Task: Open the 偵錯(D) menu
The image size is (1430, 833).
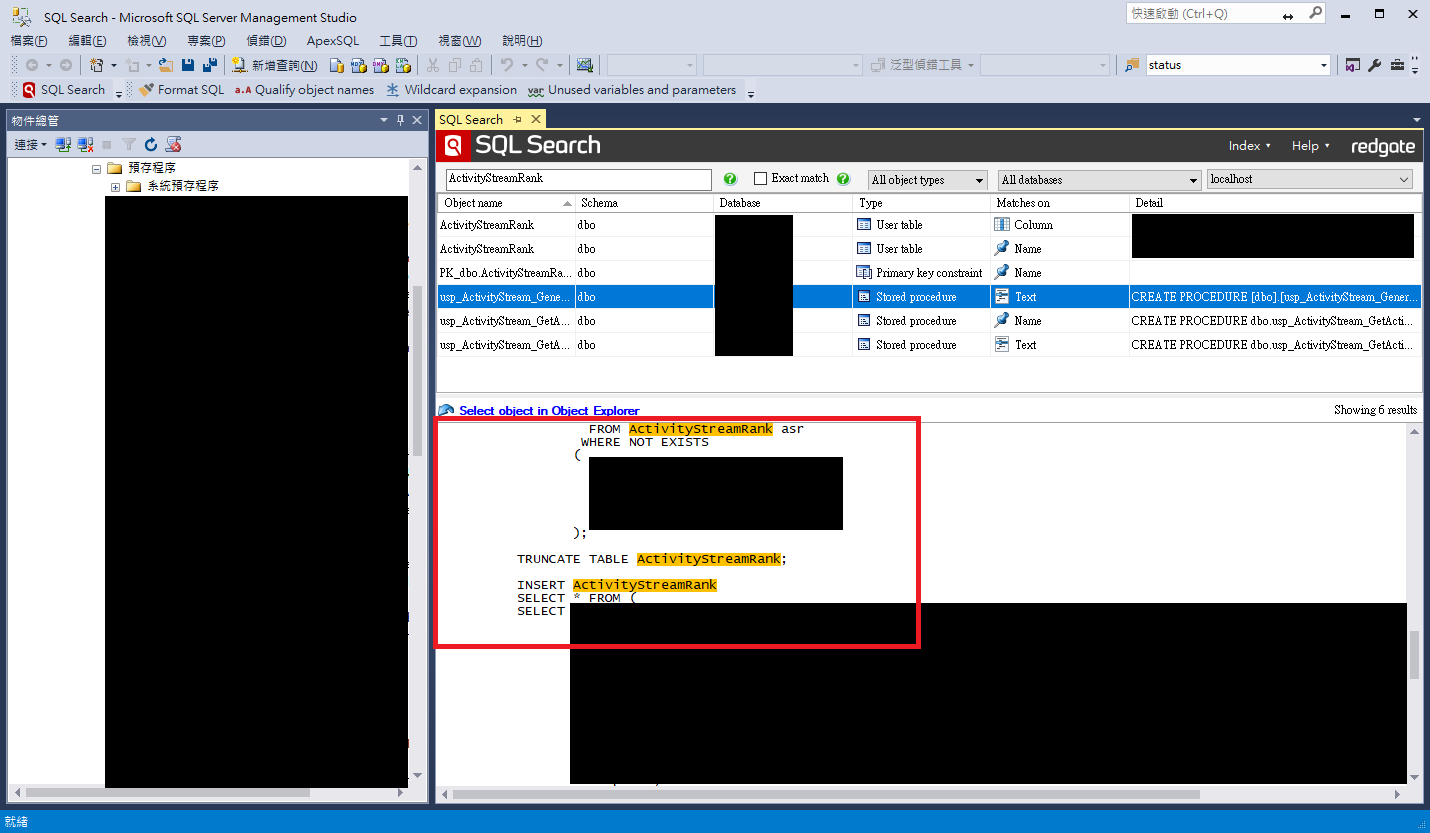Action: coord(265,40)
